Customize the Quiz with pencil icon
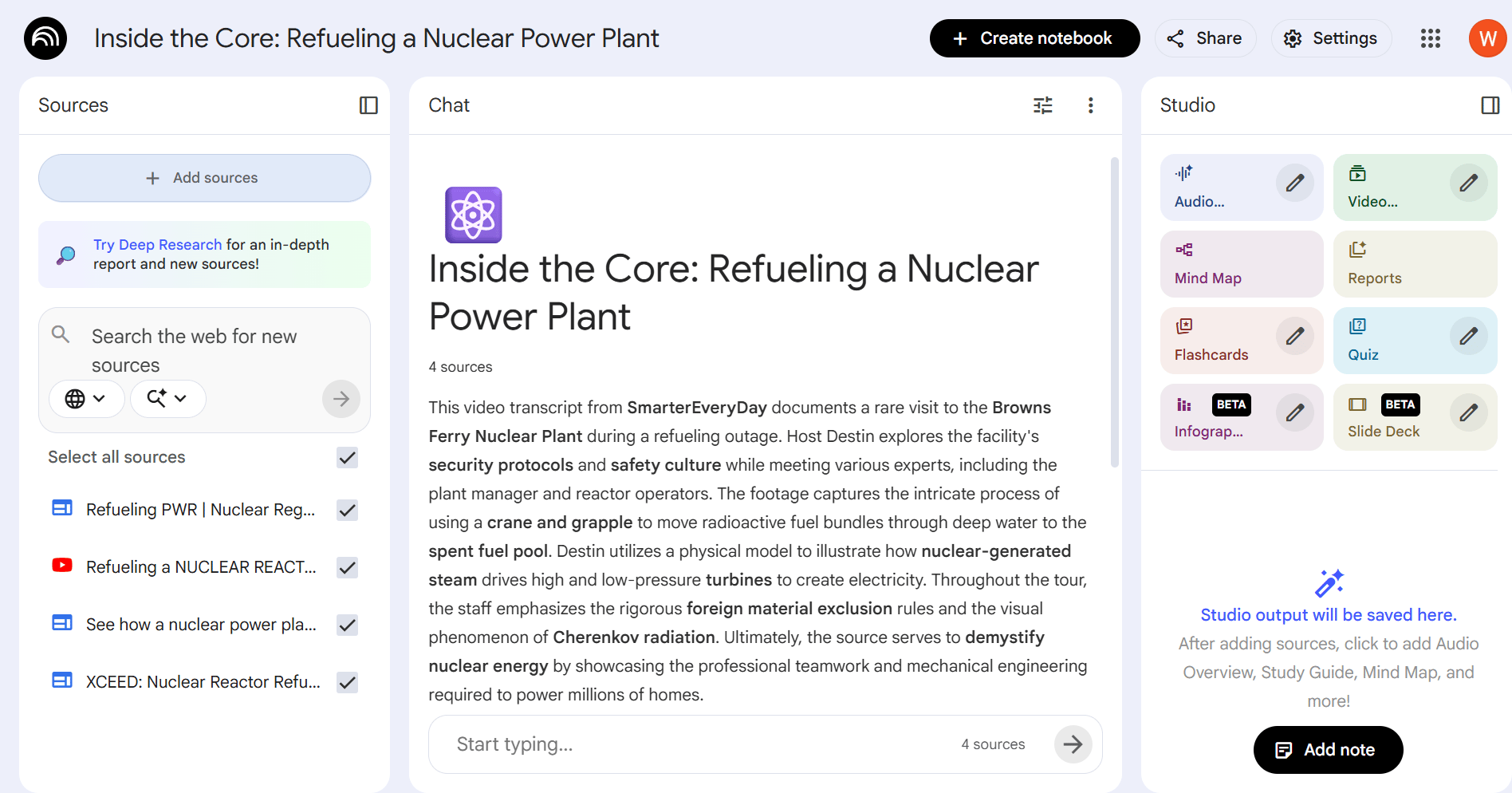Viewport: 1512px width, 793px height. (1468, 337)
